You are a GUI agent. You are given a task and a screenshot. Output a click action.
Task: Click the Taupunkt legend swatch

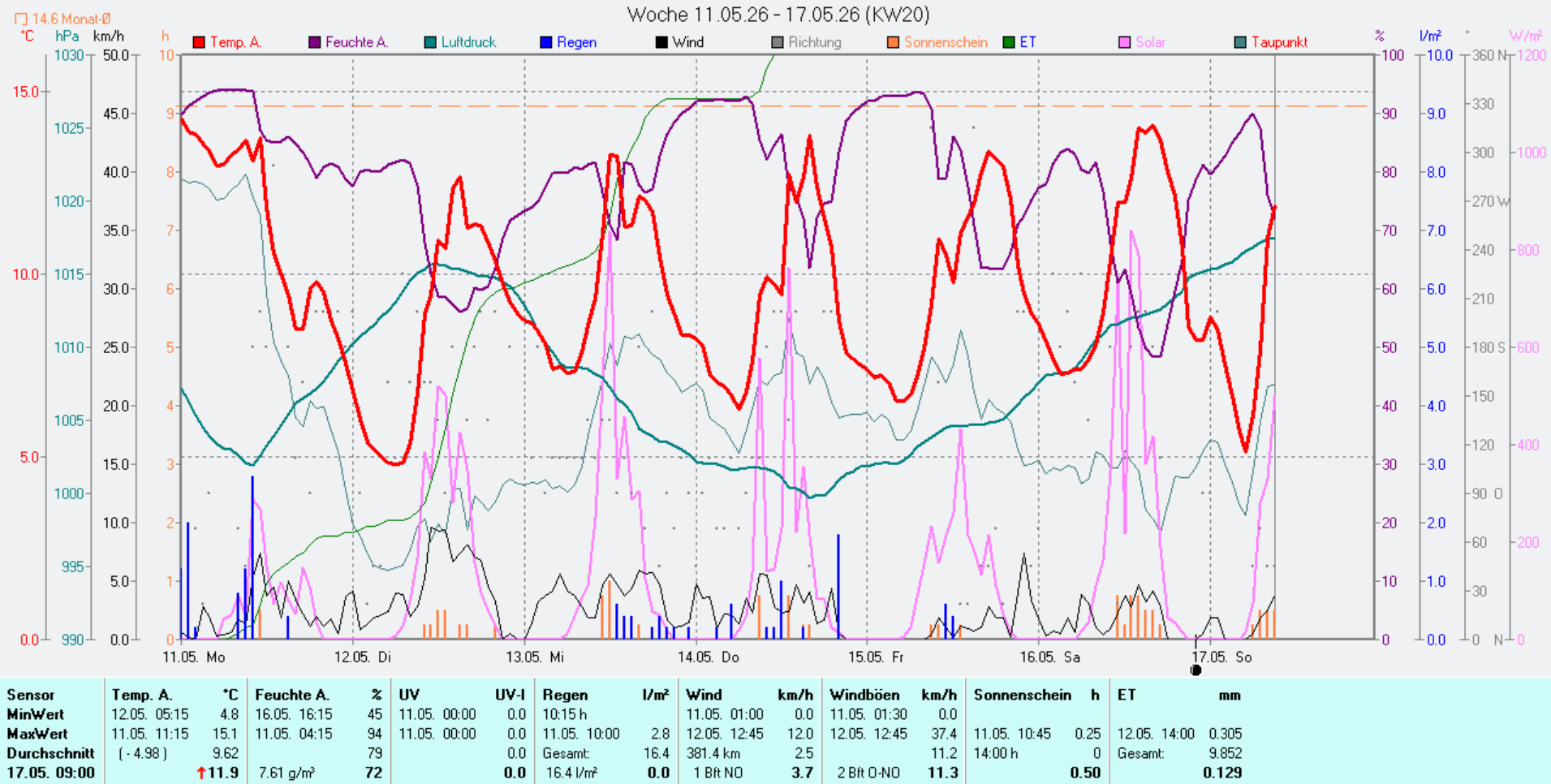pyautogui.click(x=1239, y=42)
